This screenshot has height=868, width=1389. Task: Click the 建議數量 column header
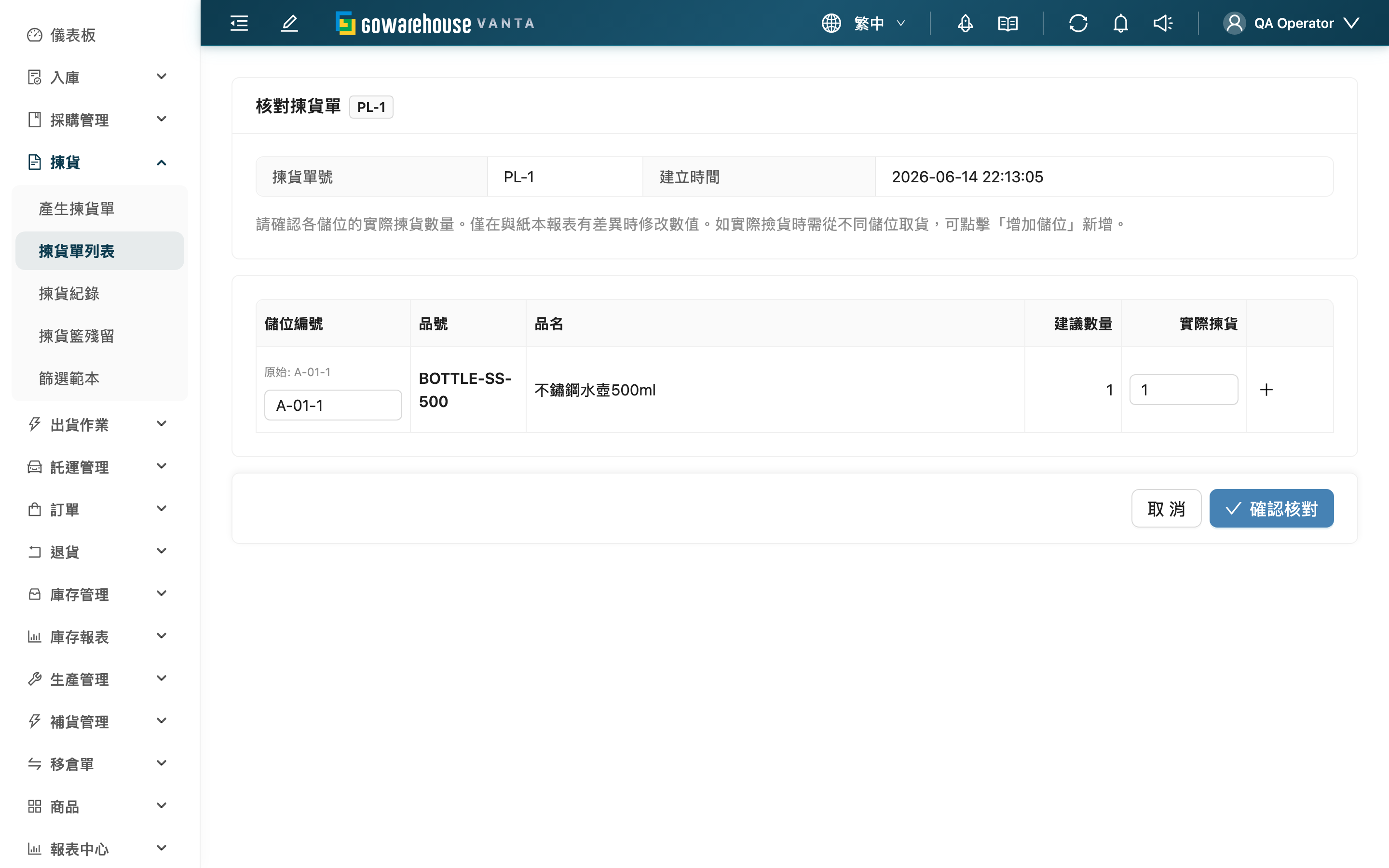click(x=1083, y=324)
